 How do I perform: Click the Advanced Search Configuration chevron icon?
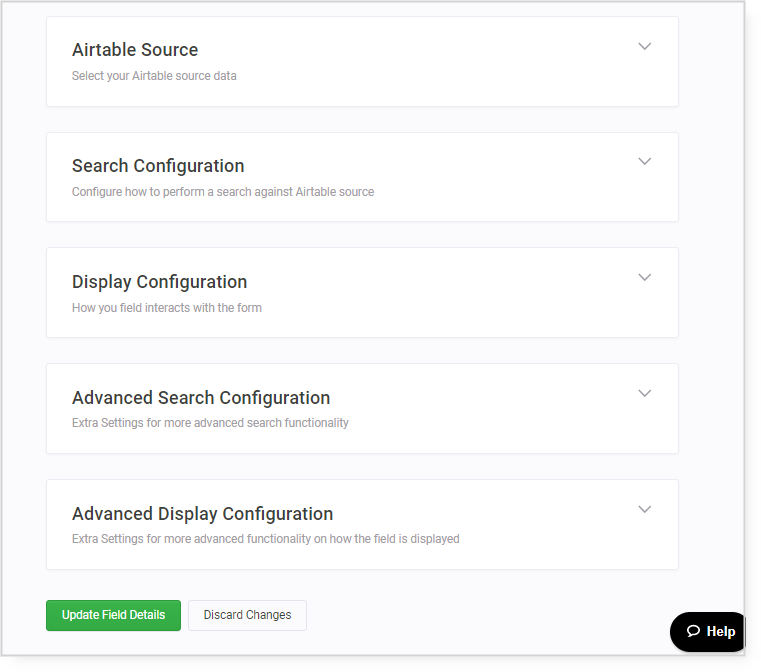[645, 394]
